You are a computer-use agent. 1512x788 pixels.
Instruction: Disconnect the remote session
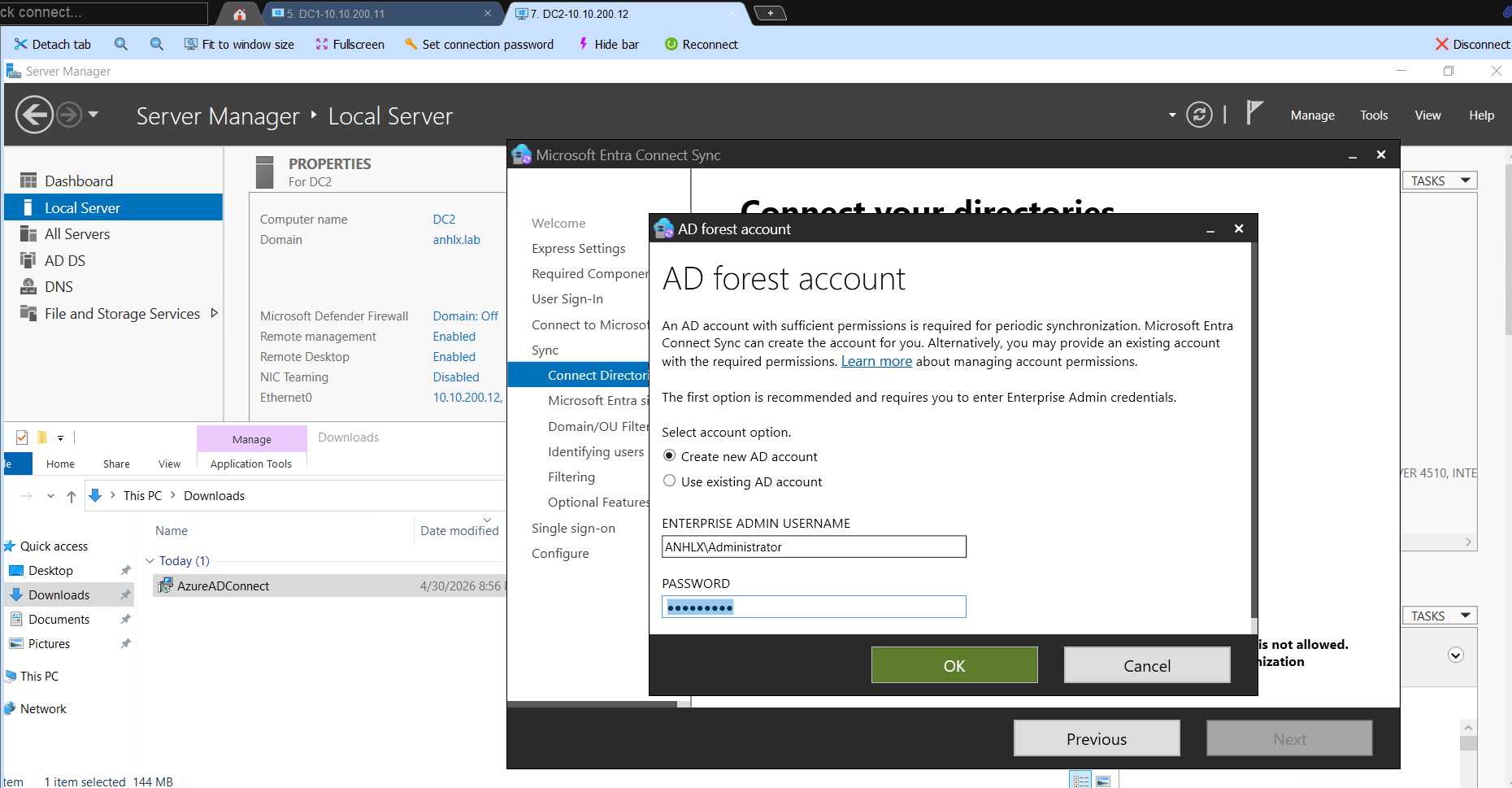[x=1472, y=44]
